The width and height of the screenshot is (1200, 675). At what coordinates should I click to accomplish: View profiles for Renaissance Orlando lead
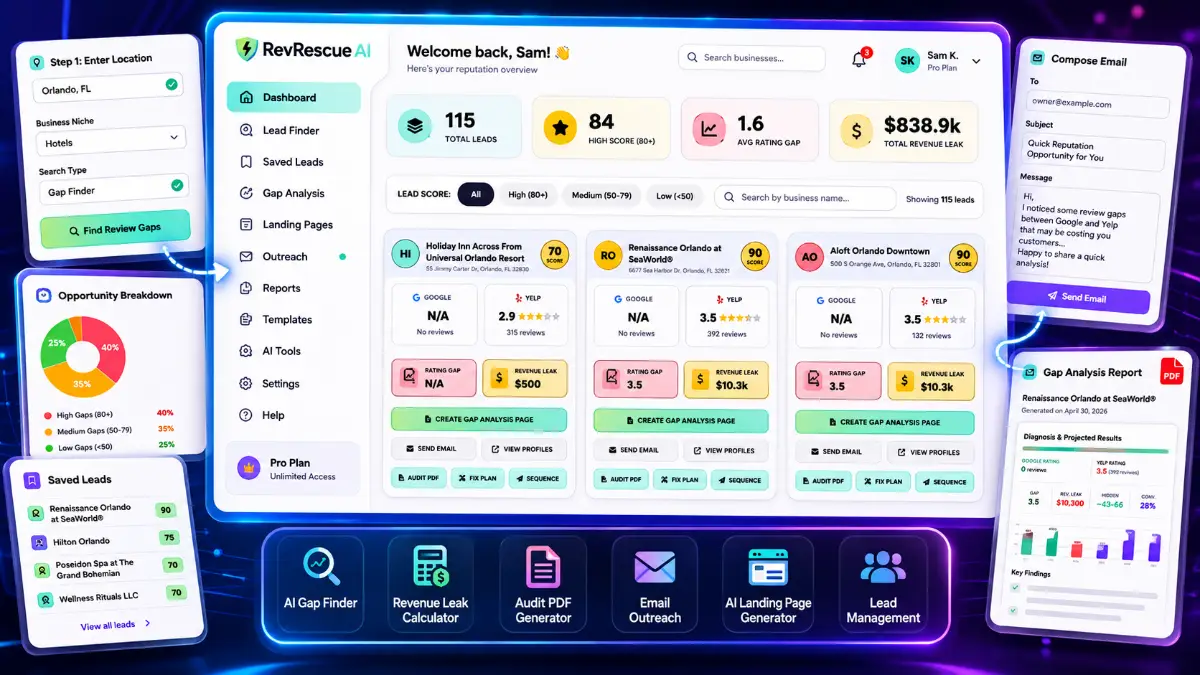point(726,450)
